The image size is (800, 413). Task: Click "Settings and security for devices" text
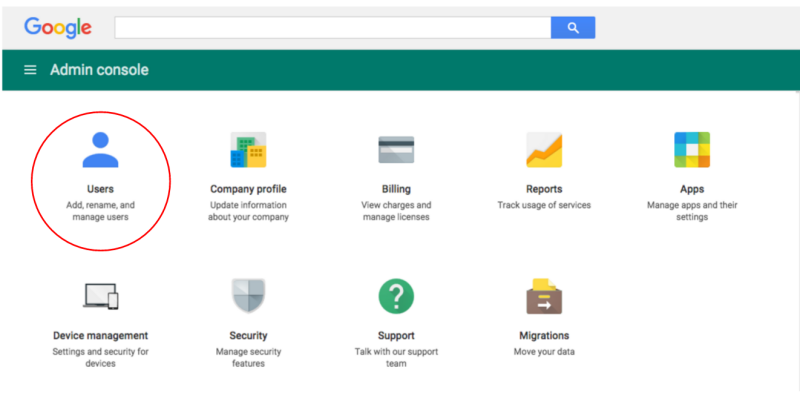[101, 357]
